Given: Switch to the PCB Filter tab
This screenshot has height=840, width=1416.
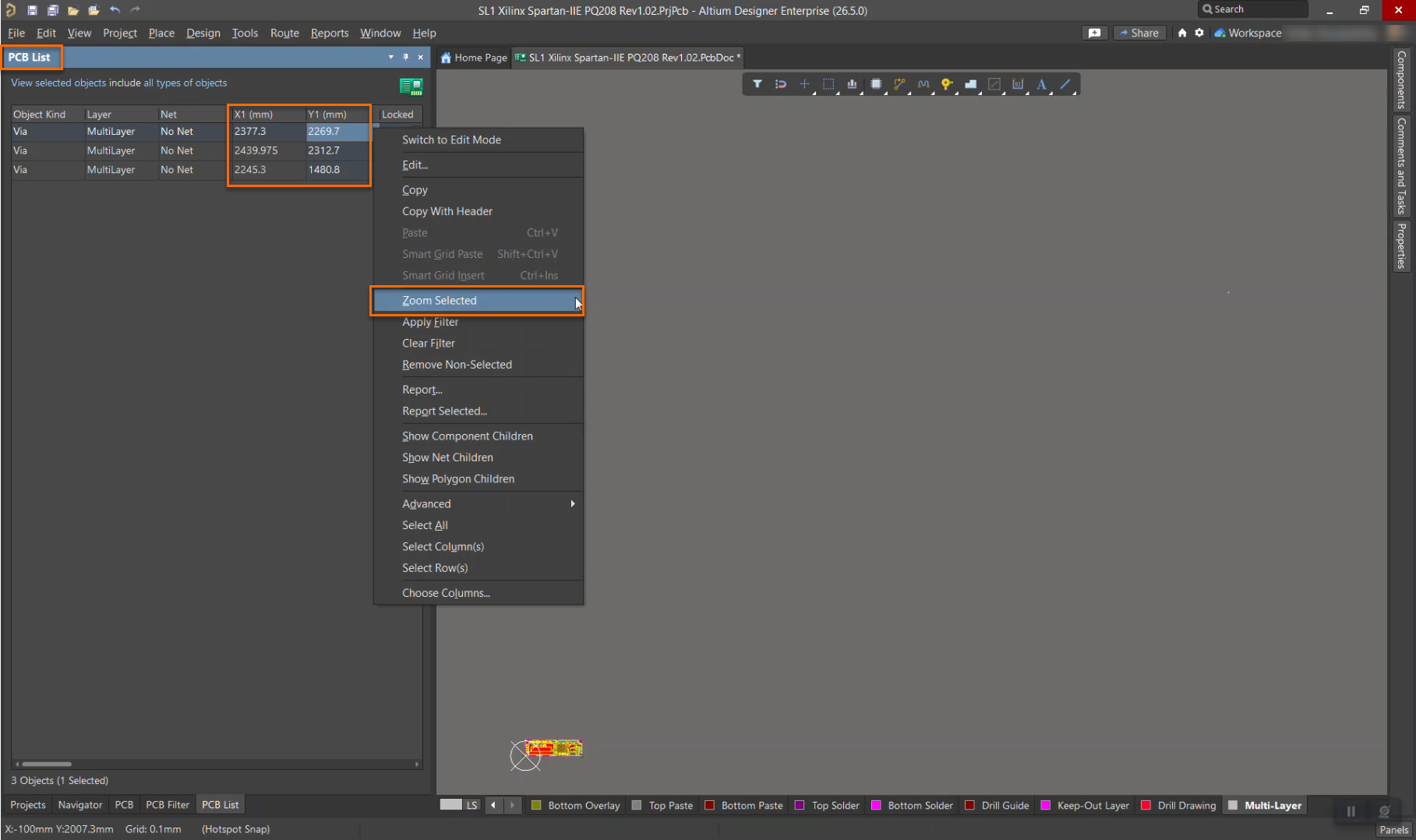Looking at the screenshot, I should point(168,804).
